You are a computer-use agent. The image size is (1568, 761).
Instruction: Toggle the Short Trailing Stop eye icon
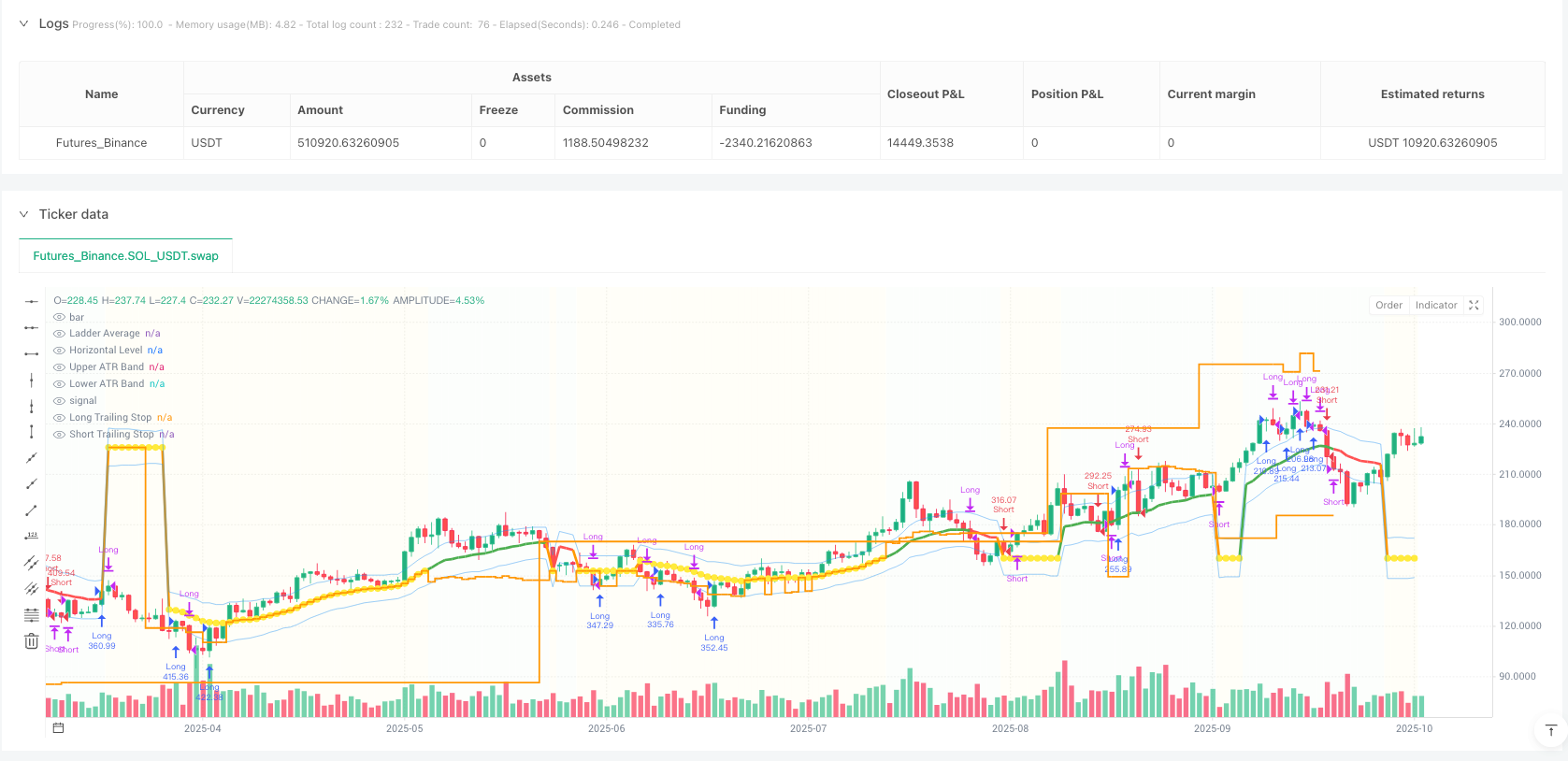point(60,435)
